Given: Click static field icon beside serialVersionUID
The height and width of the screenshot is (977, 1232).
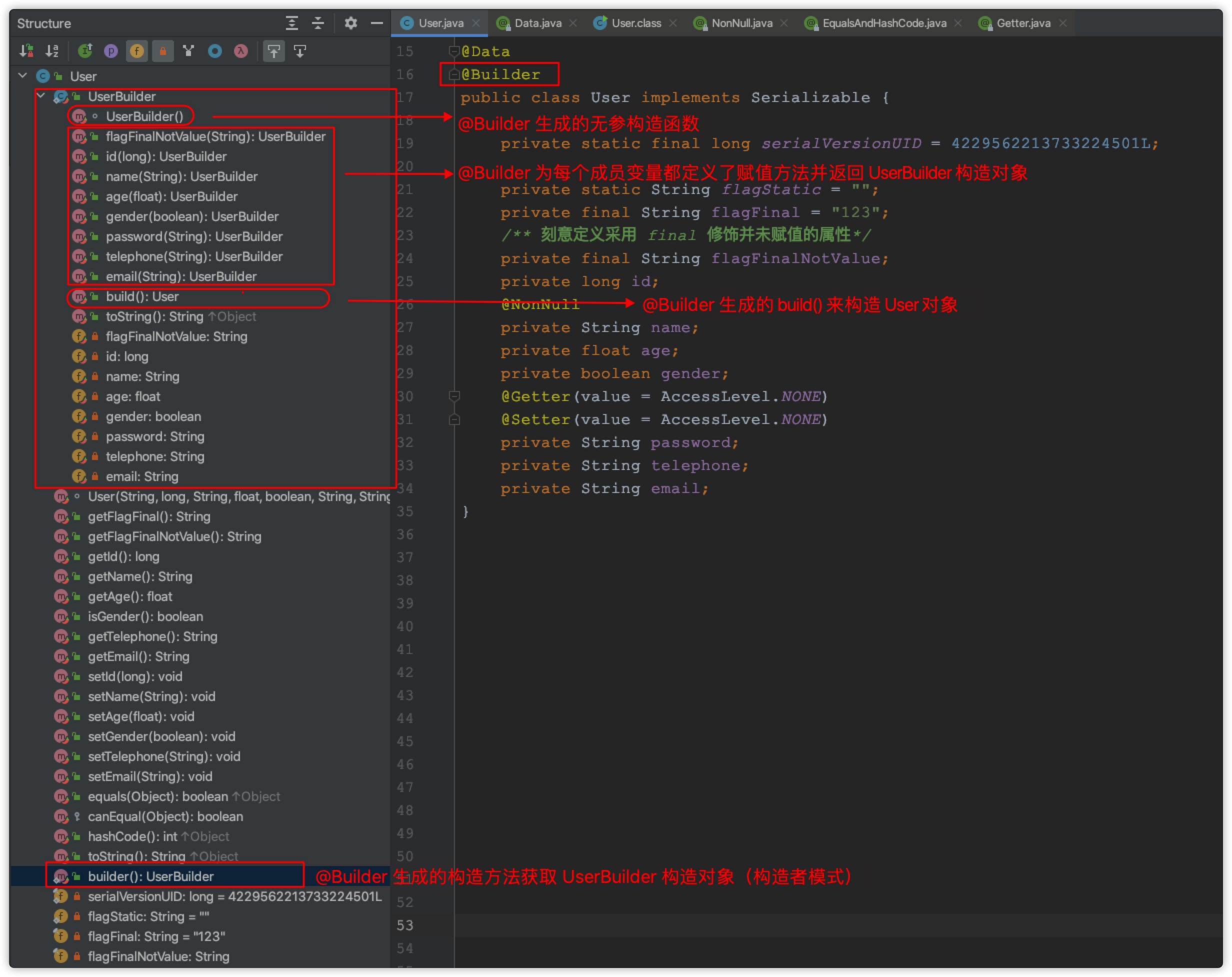Looking at the screenshot, I should [x=60, y=896].
